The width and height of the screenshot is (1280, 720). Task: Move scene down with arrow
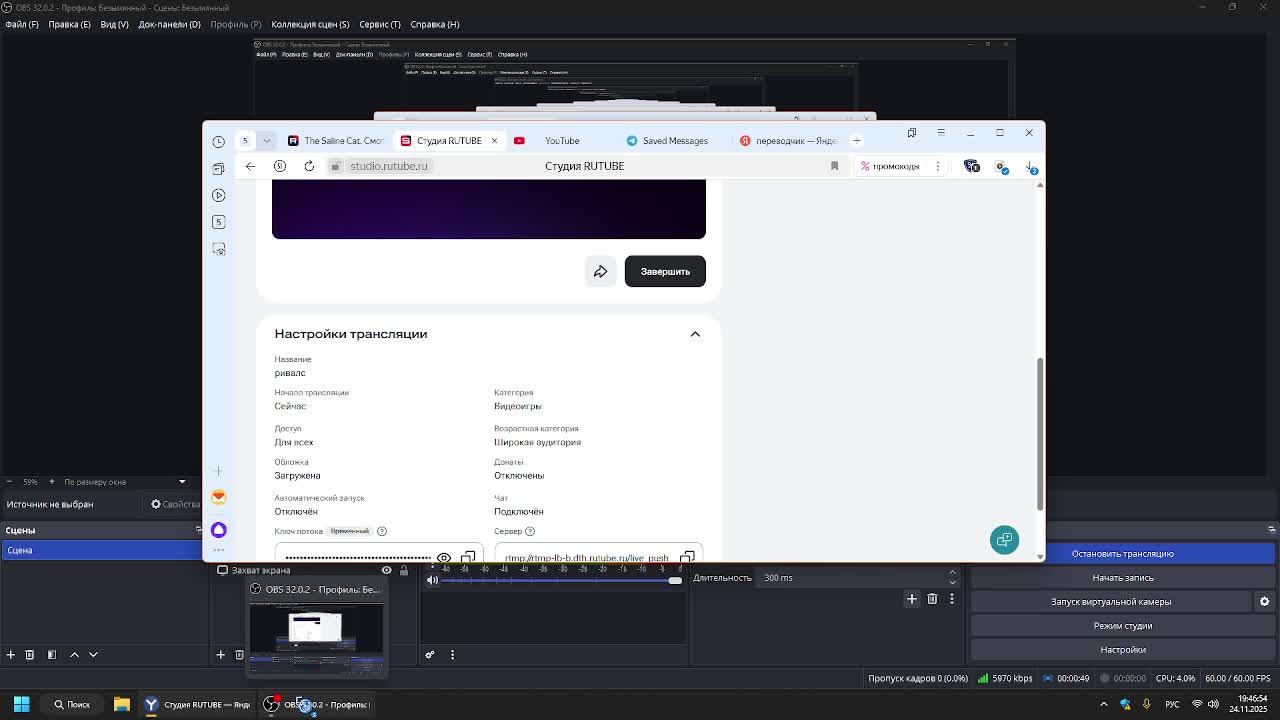click(x=93, y=655)
